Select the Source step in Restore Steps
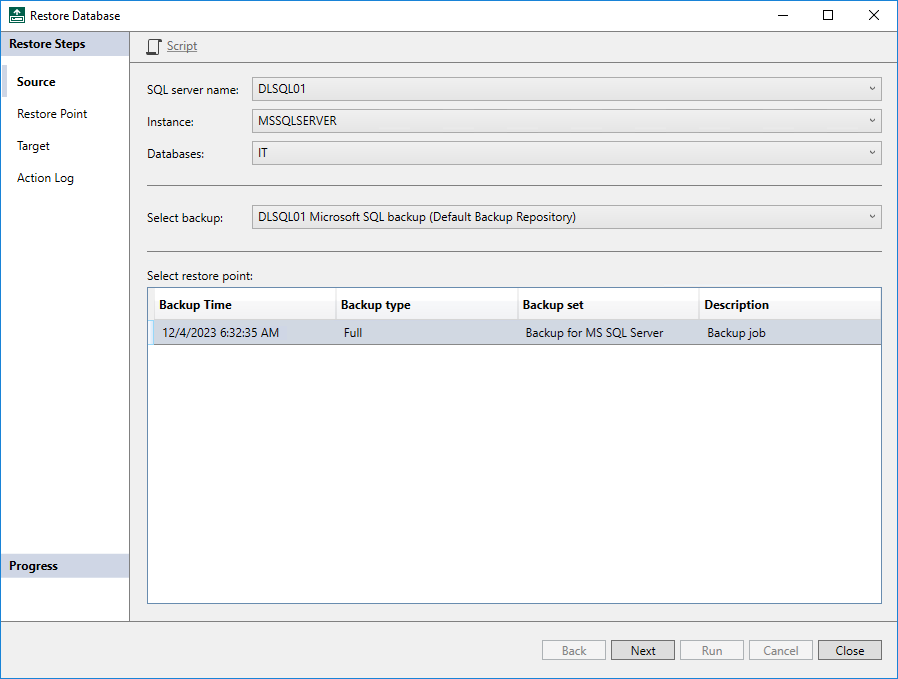Screen dimensions: 898x679 point(36,81)
